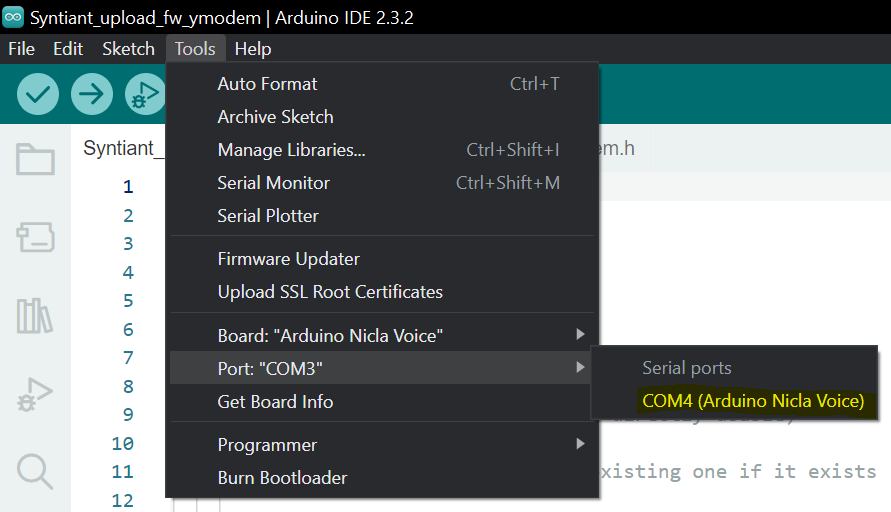Expand the Port "COM3" submenu arrow
This screenshot has width=891, height=512.
pos(580,368)
